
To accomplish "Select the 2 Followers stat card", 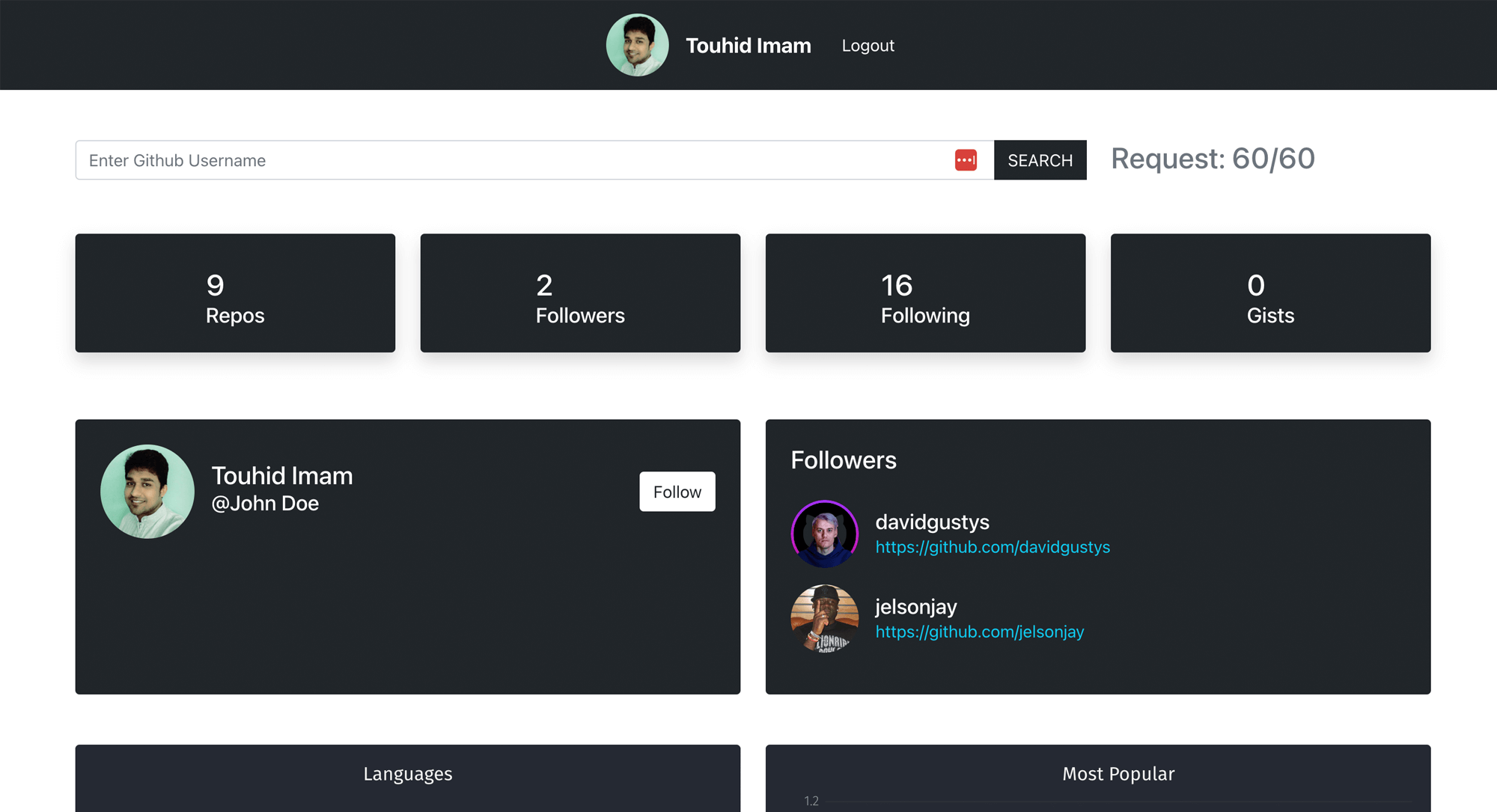I will click(580, 293).
